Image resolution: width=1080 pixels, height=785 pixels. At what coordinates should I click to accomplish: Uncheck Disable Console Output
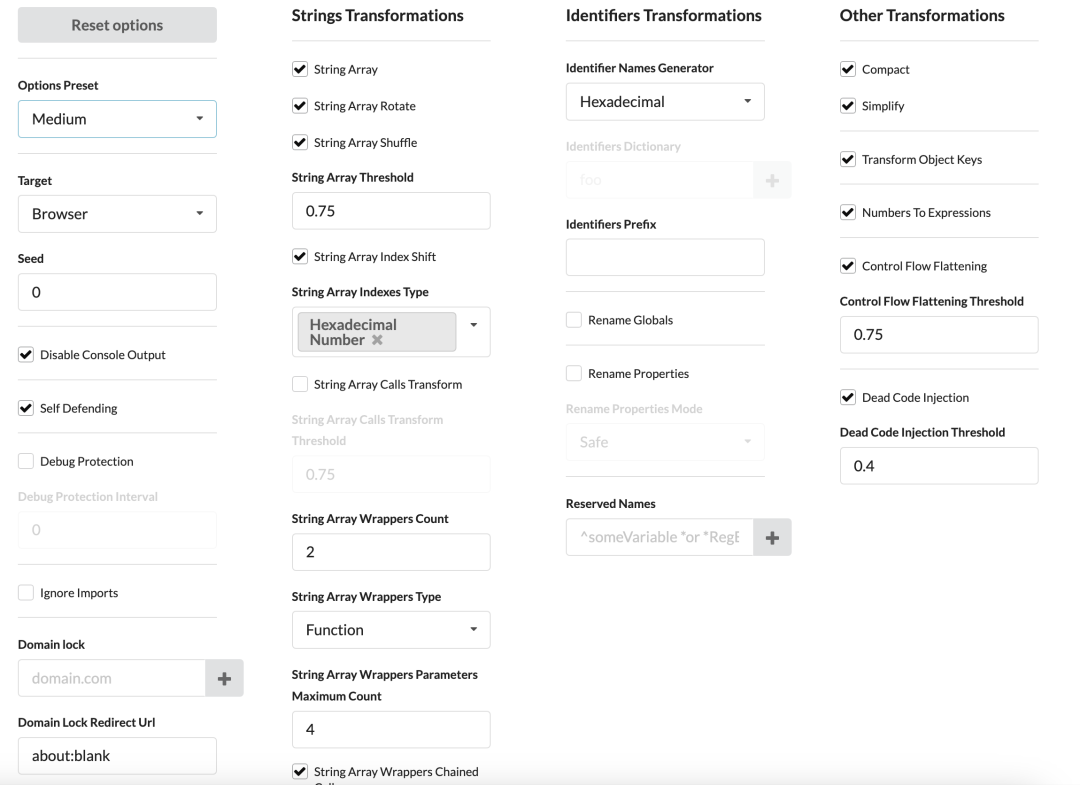coord(26,355)
